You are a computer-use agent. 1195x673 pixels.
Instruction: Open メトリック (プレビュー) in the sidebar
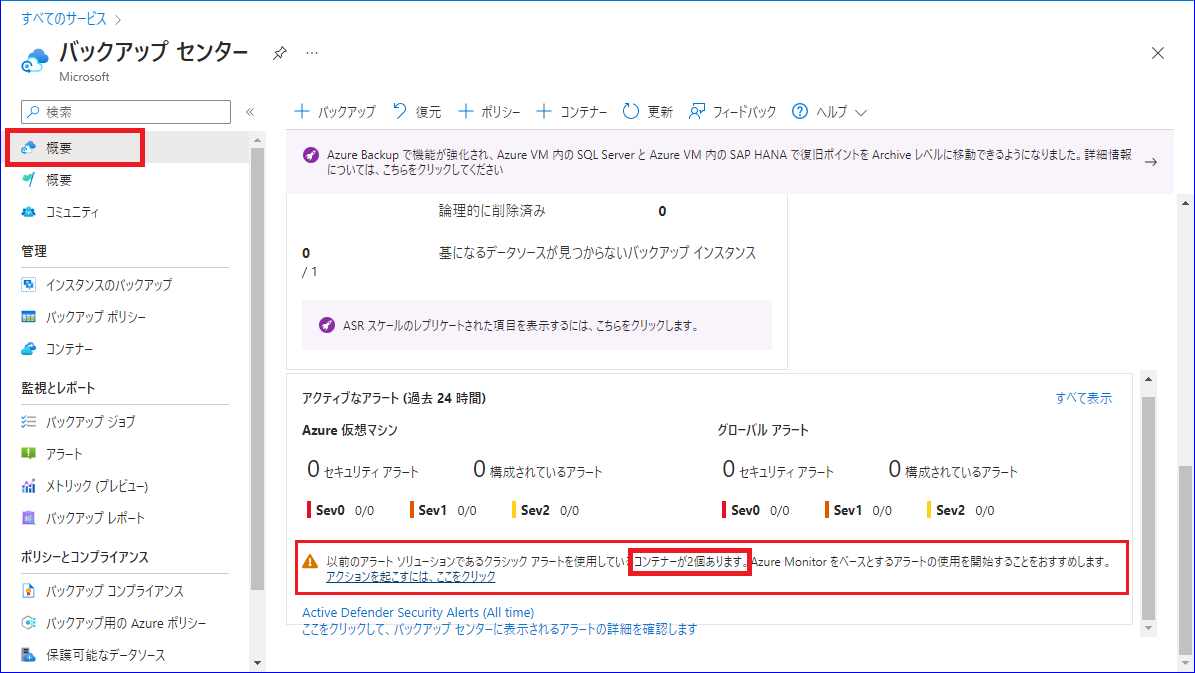click(96, 486)
